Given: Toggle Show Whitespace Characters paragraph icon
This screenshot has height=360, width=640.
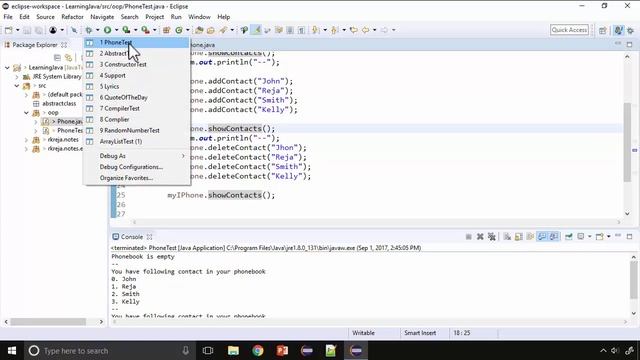Looking at the screenshot, I should point(301,30).
